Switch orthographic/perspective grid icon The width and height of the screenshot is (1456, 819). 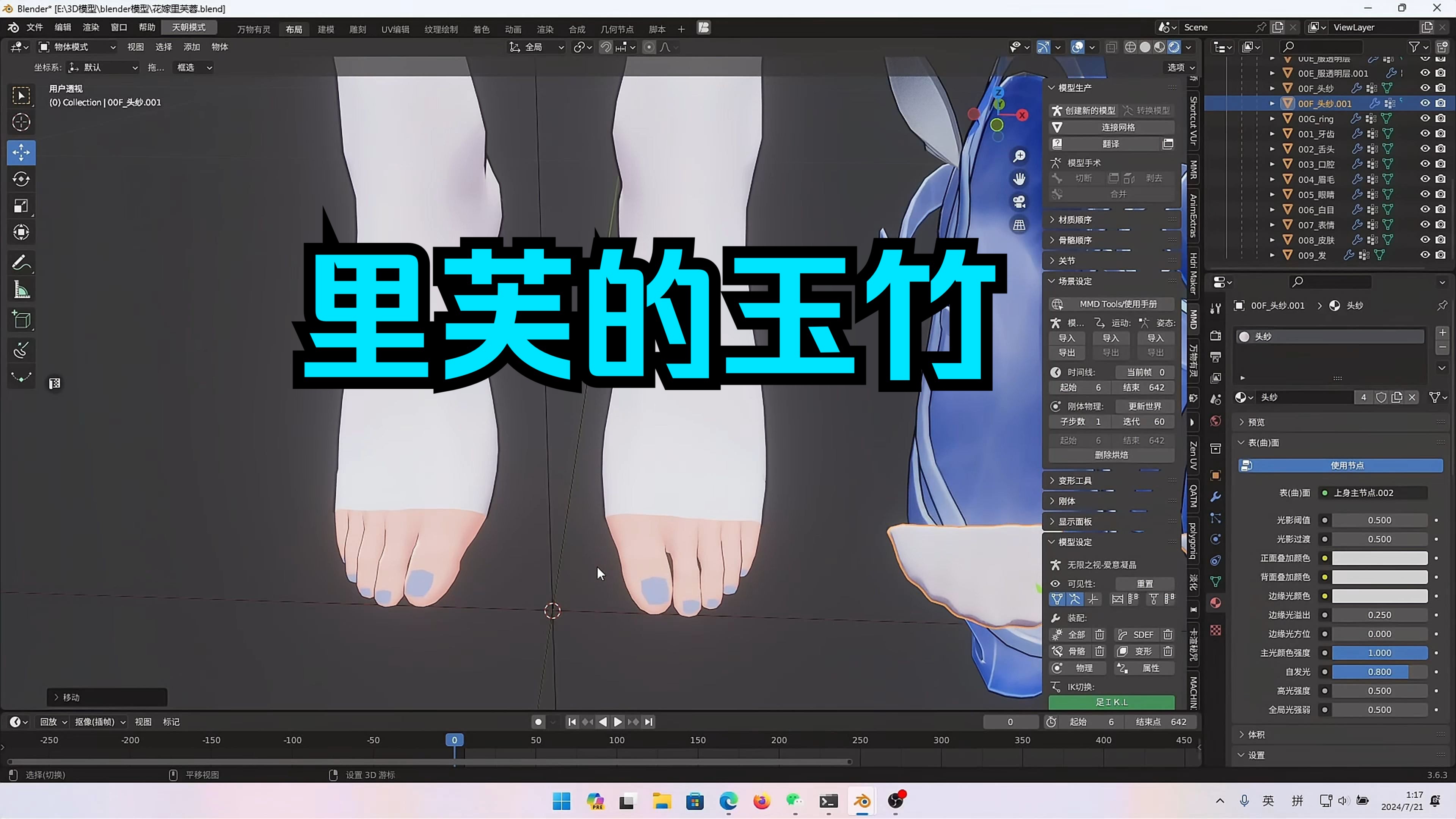click(1019, 225)
